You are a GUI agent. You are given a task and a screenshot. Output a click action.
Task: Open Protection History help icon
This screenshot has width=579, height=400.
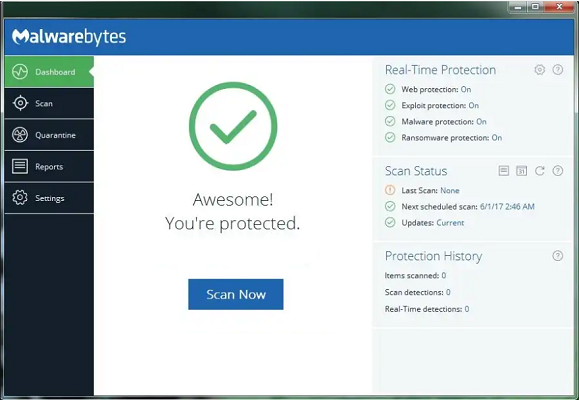point(558,256)
